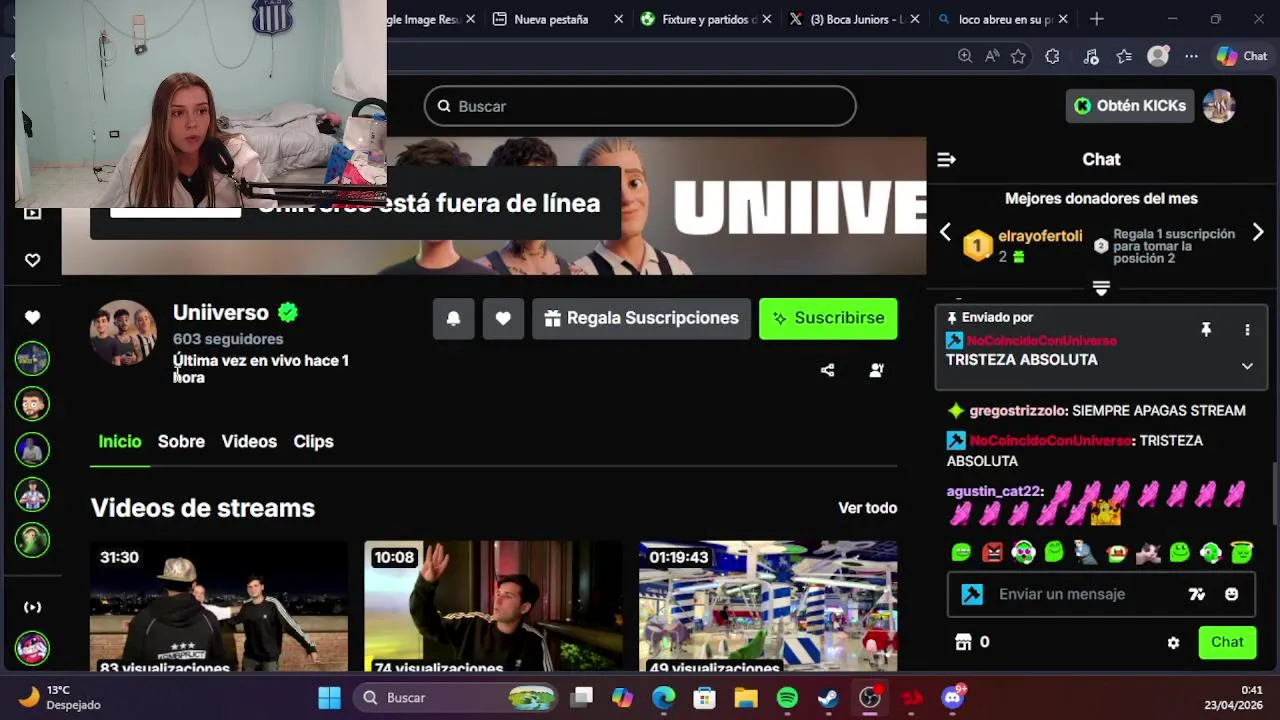Open the emoji smiley picker in chat input
Viewport: 1280px width, 720px height.
pos(1231,594)
